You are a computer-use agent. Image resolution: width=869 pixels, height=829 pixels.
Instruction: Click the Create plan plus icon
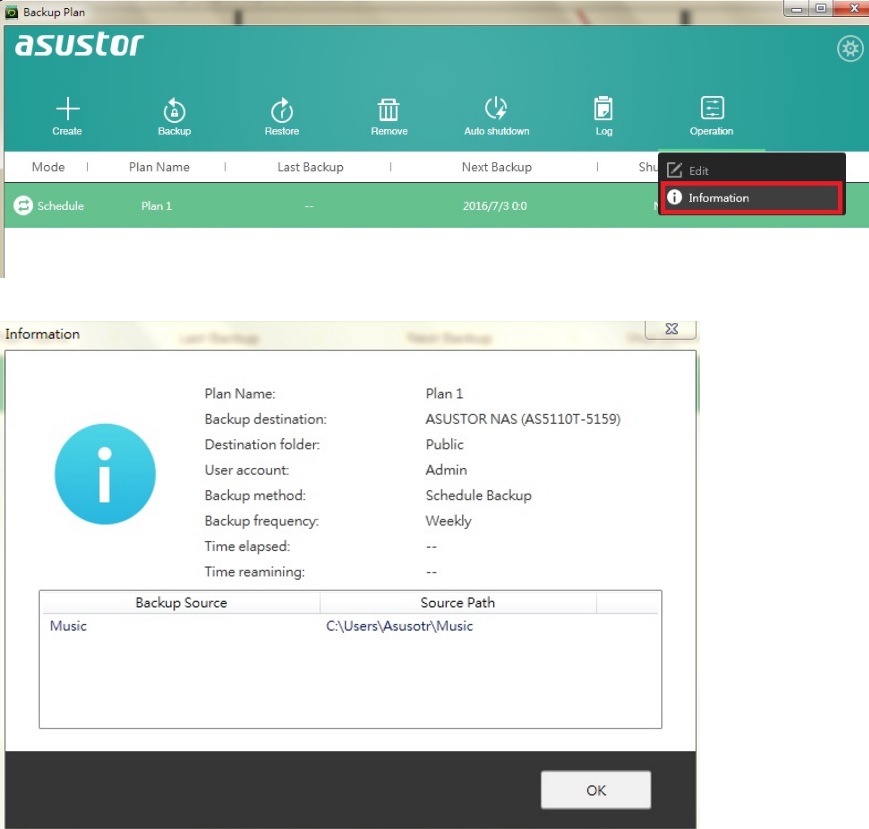point(68,109)
